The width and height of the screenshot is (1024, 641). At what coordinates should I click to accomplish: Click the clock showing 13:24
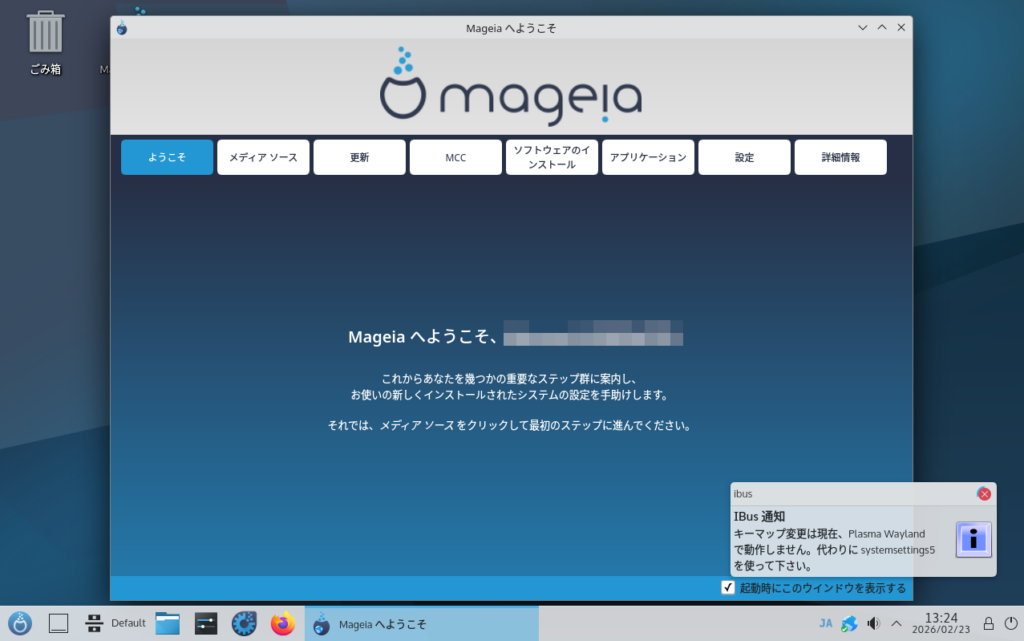pos(941,624)
